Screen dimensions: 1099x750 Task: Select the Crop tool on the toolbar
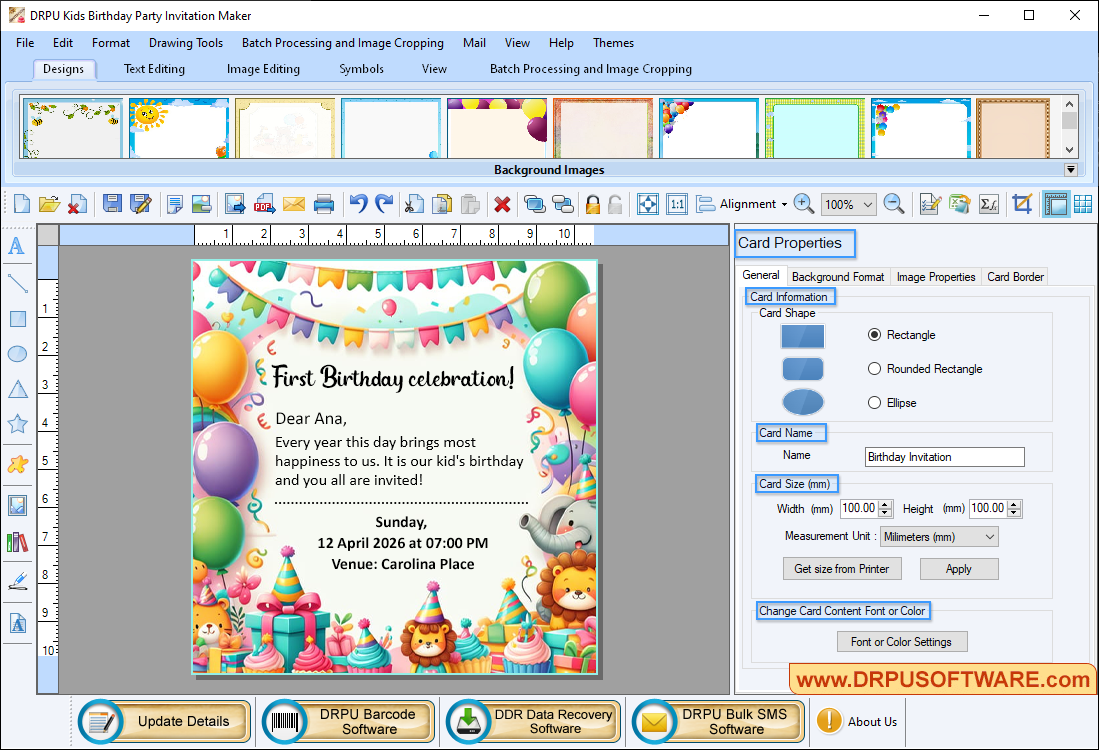point(1022,203)
